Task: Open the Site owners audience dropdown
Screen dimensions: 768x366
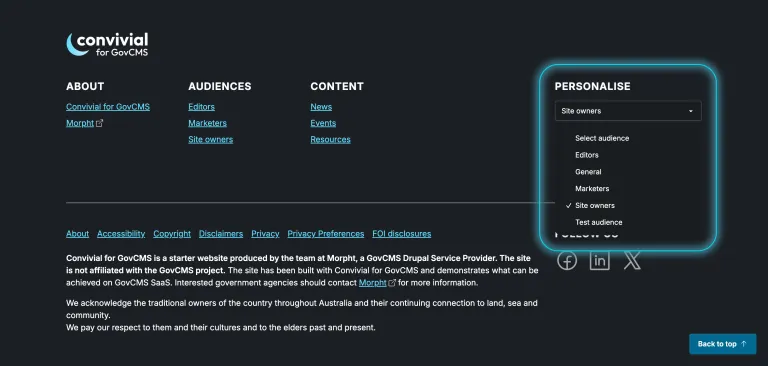Action: coord(628,111)
